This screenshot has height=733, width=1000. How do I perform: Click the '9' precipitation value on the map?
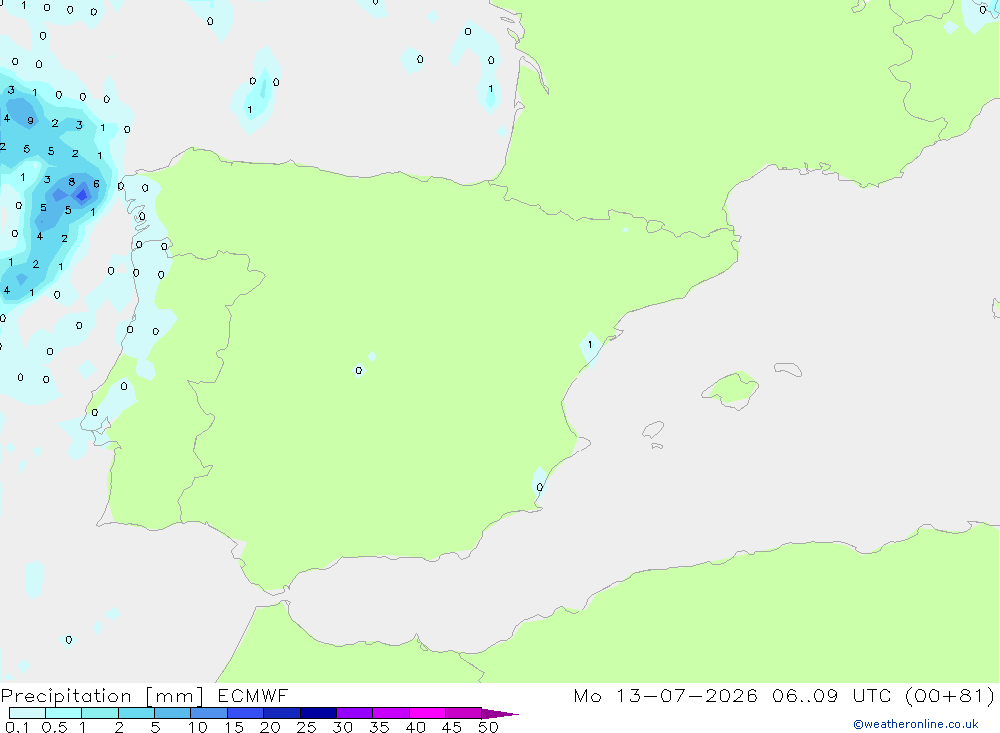pos(30,121)
